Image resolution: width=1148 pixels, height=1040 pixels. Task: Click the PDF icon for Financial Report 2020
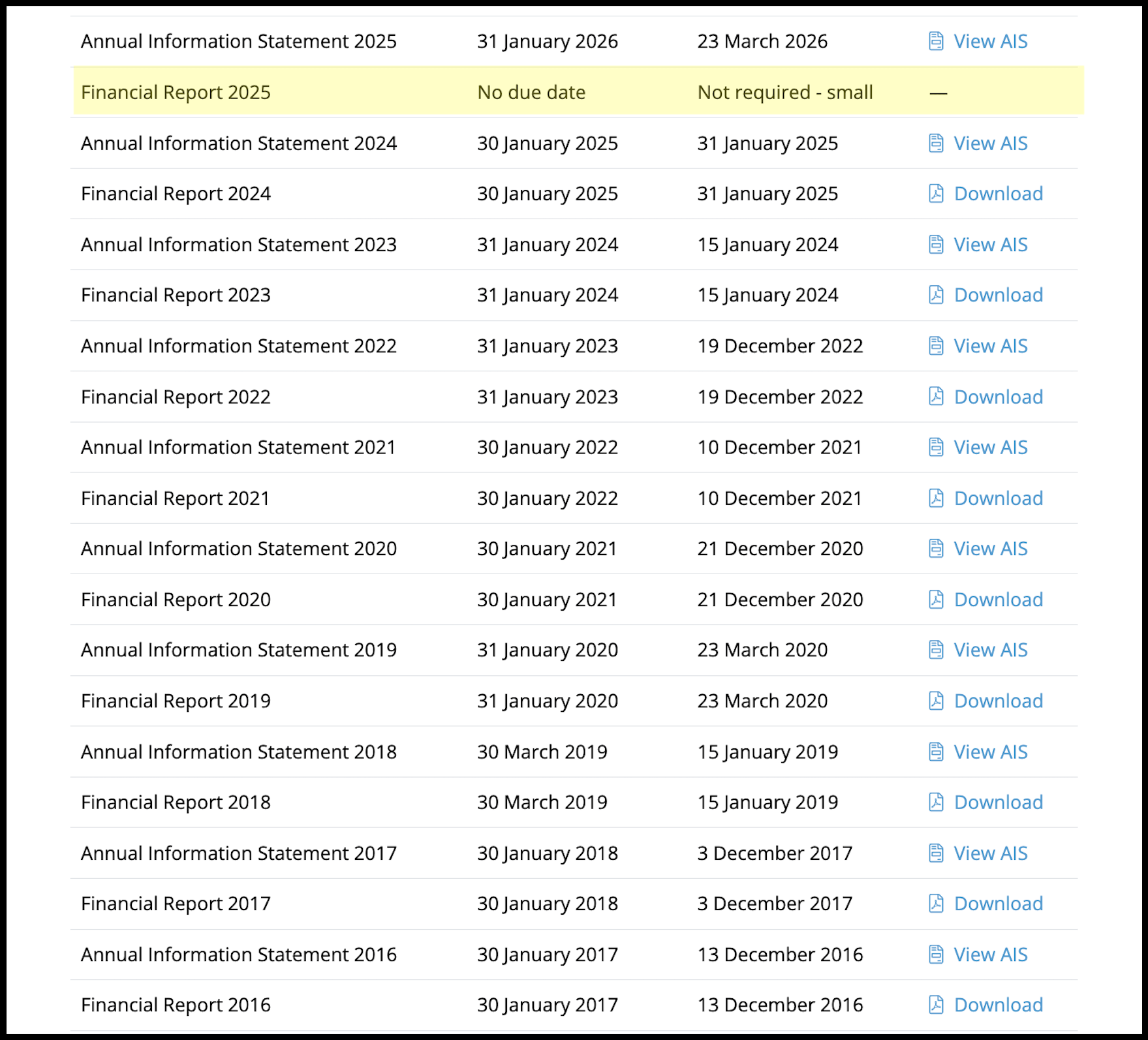936,600
